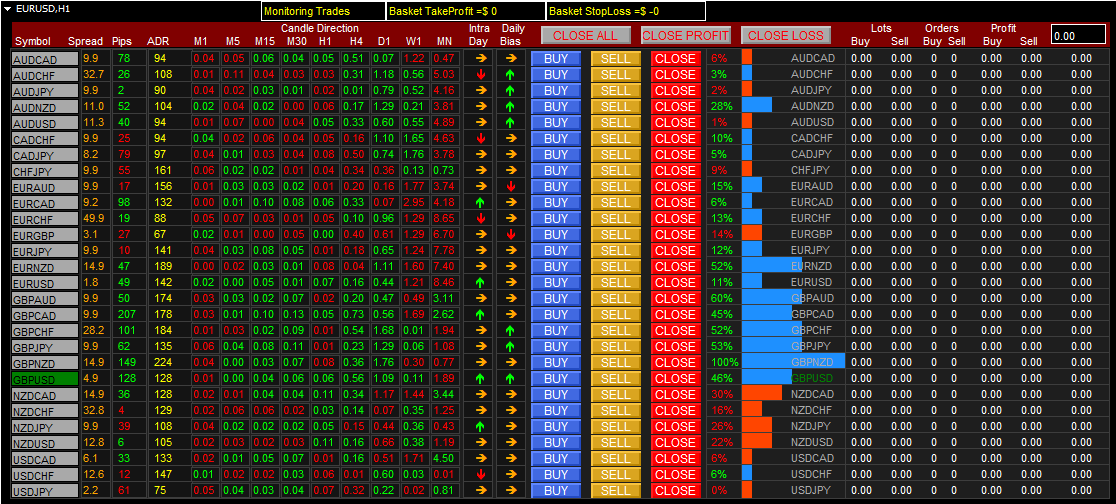1116x504 pixels.
Task: Click SELL for USDCAD row
Action: tap(616, 458)
